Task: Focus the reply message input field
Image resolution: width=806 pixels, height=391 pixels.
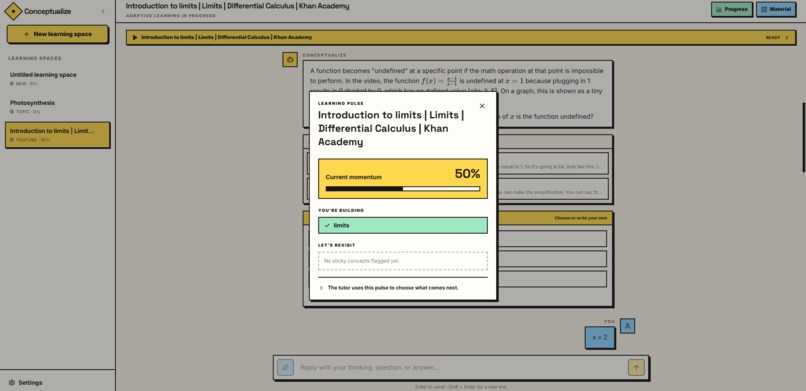Action: point(461,367)
